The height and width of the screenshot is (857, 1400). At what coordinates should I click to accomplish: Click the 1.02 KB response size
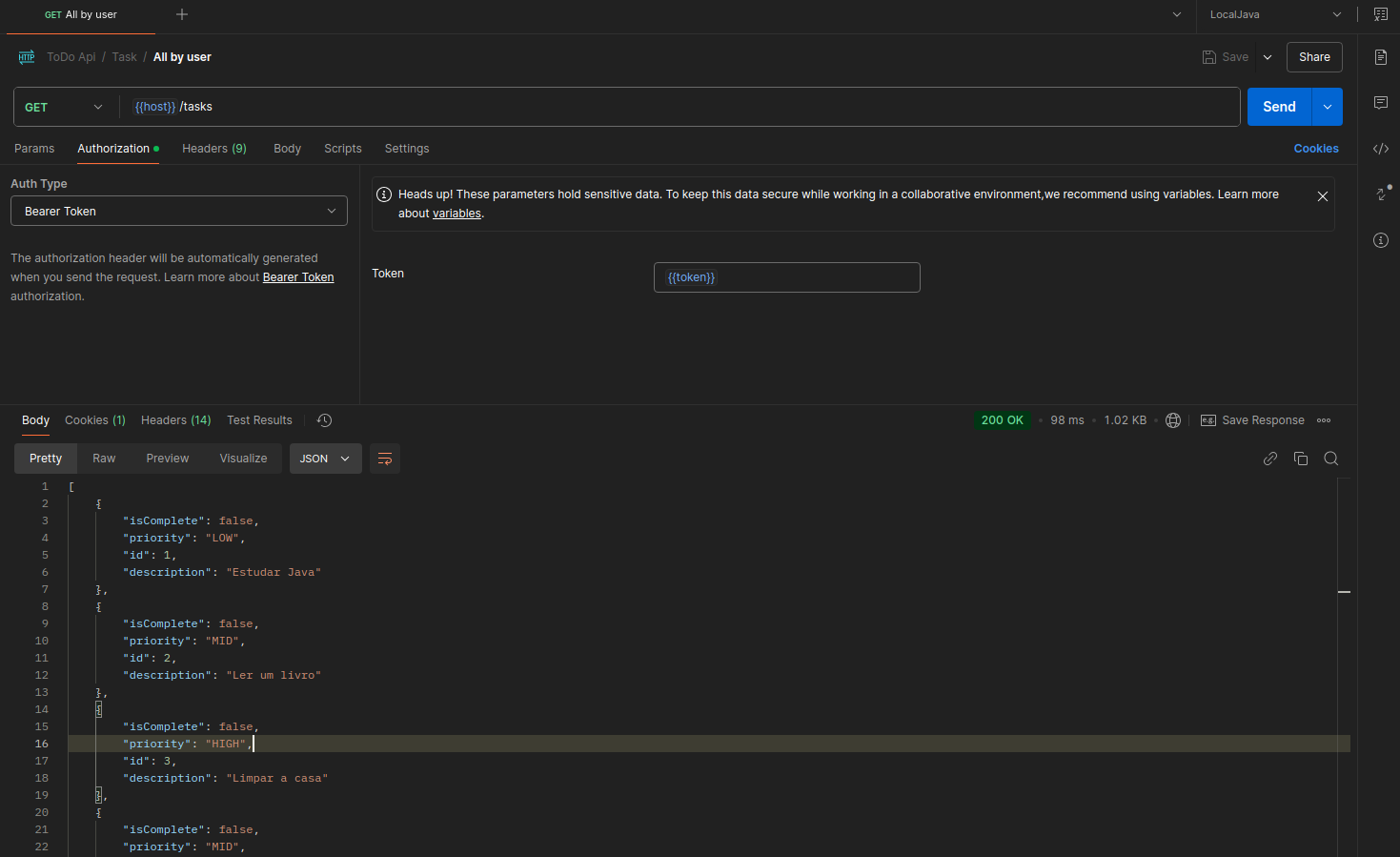point(1126,420)
